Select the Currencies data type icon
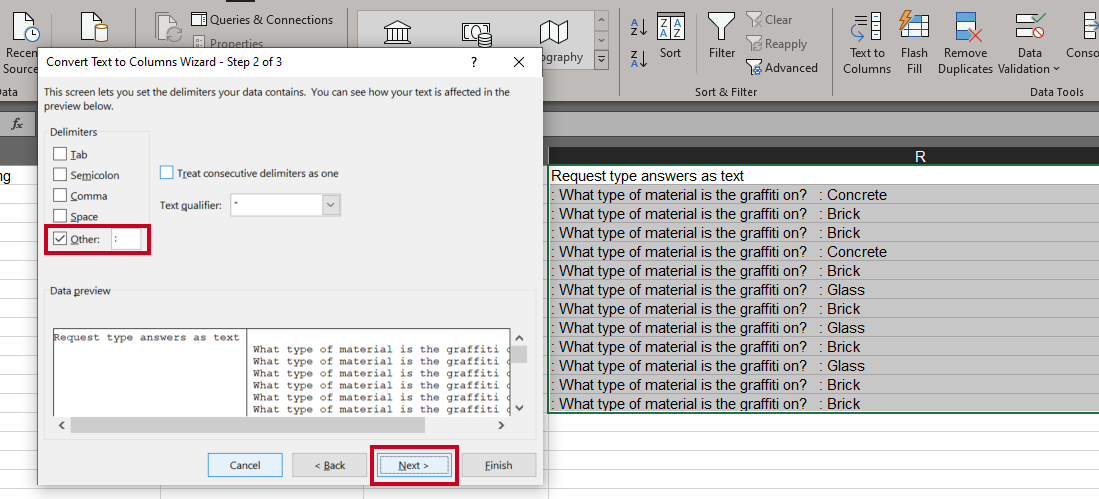 tap(475, 32)
